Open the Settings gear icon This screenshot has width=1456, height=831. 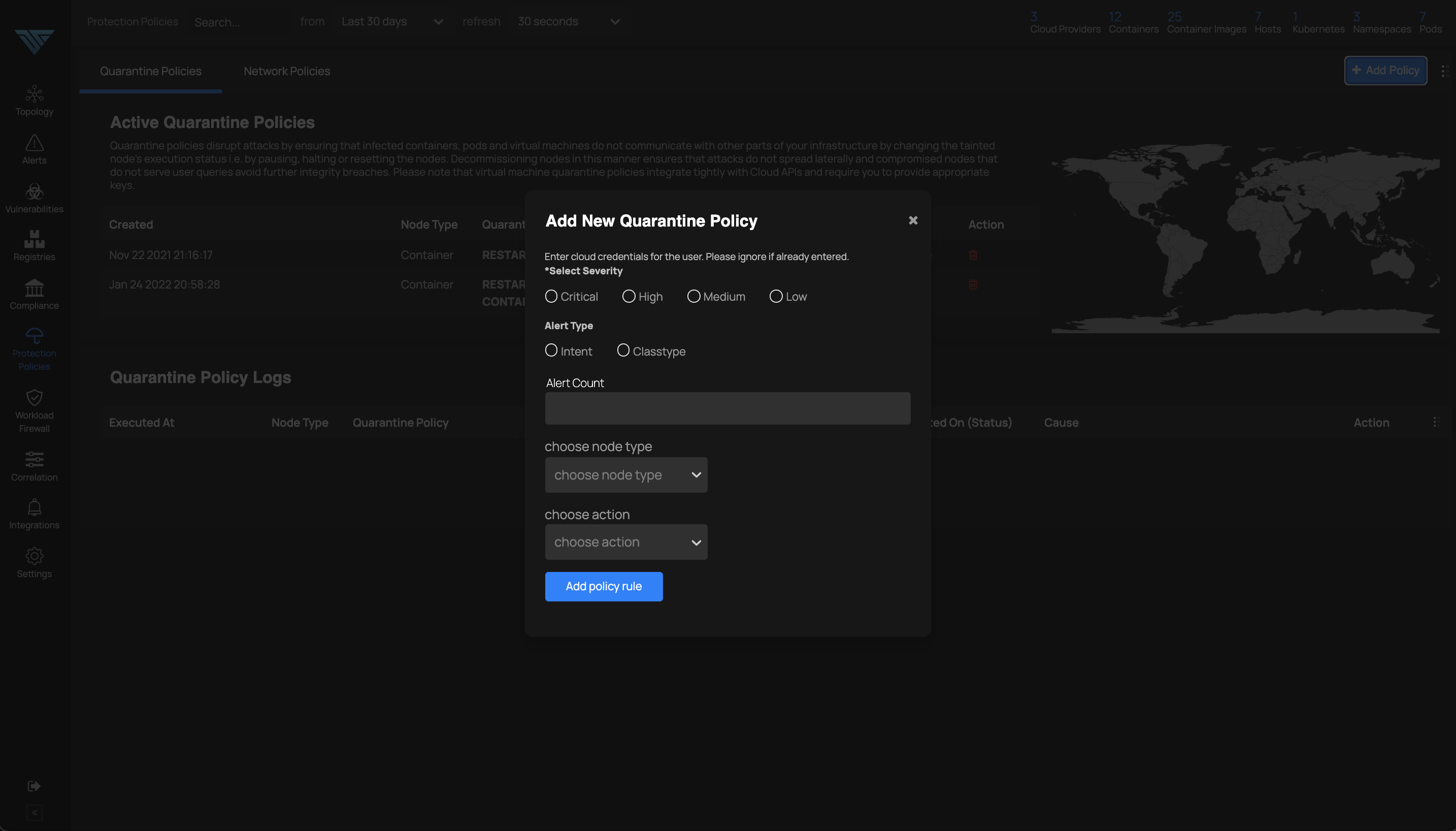tap(34, 556)
